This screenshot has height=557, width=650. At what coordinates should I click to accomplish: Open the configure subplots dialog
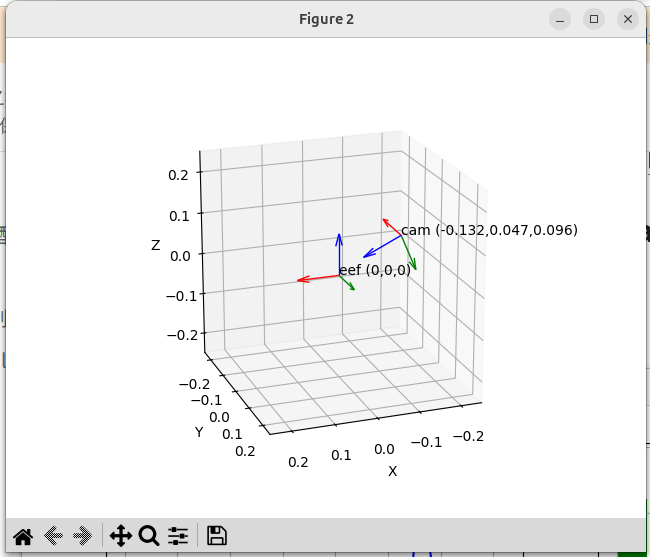pos(178,536)
